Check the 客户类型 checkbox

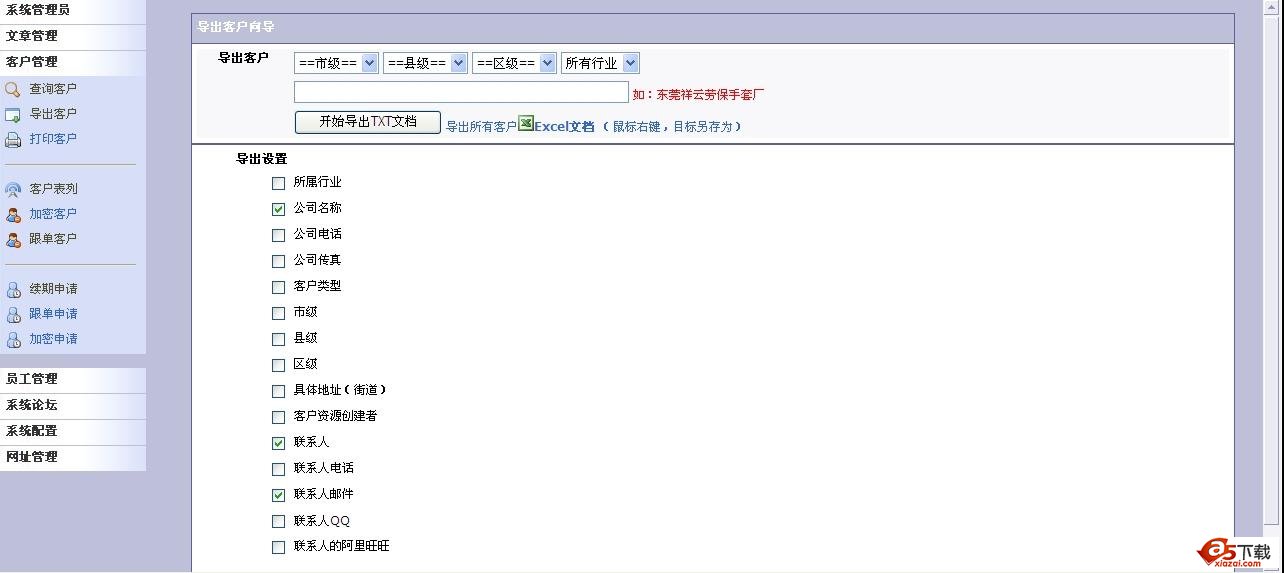click(x=279, y=288)
